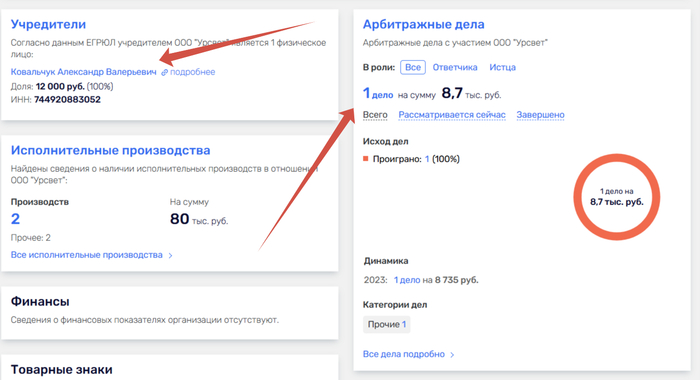Click the financial data absent notice text
700x380 pixels.
tap(145, 320)
